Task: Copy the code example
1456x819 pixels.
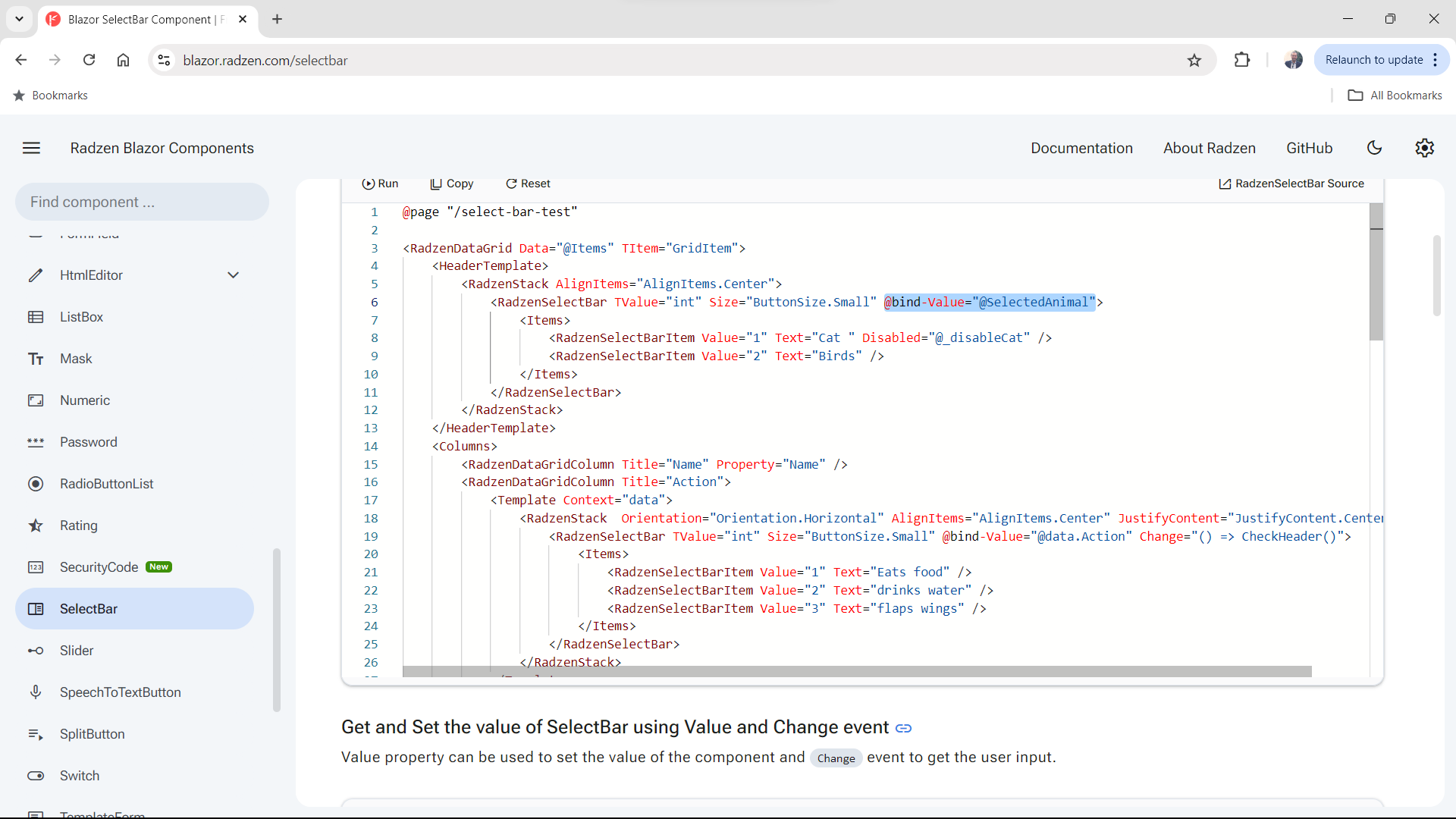Action: click(451, 184)
